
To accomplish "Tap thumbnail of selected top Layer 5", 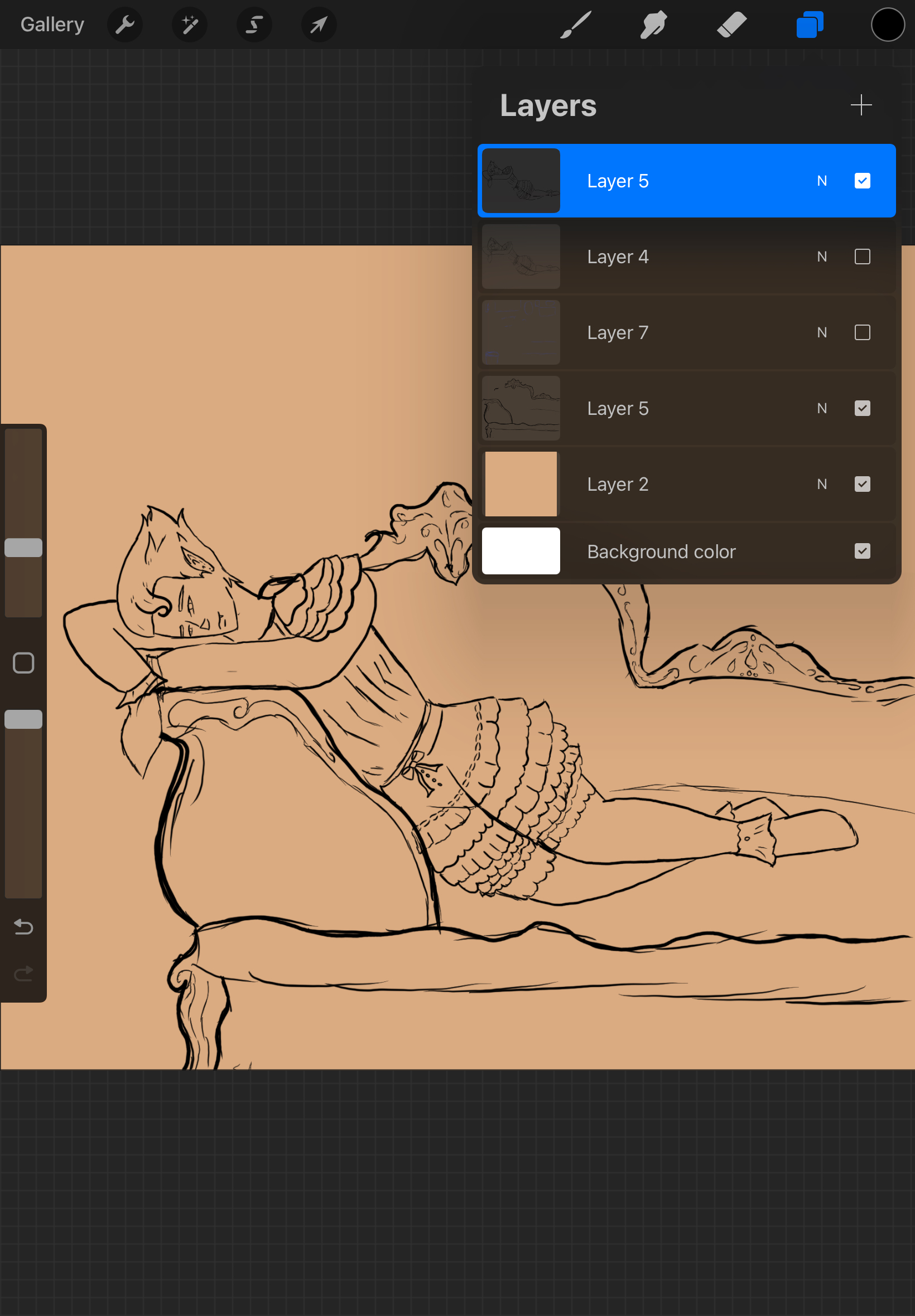I will click(521, 181).
